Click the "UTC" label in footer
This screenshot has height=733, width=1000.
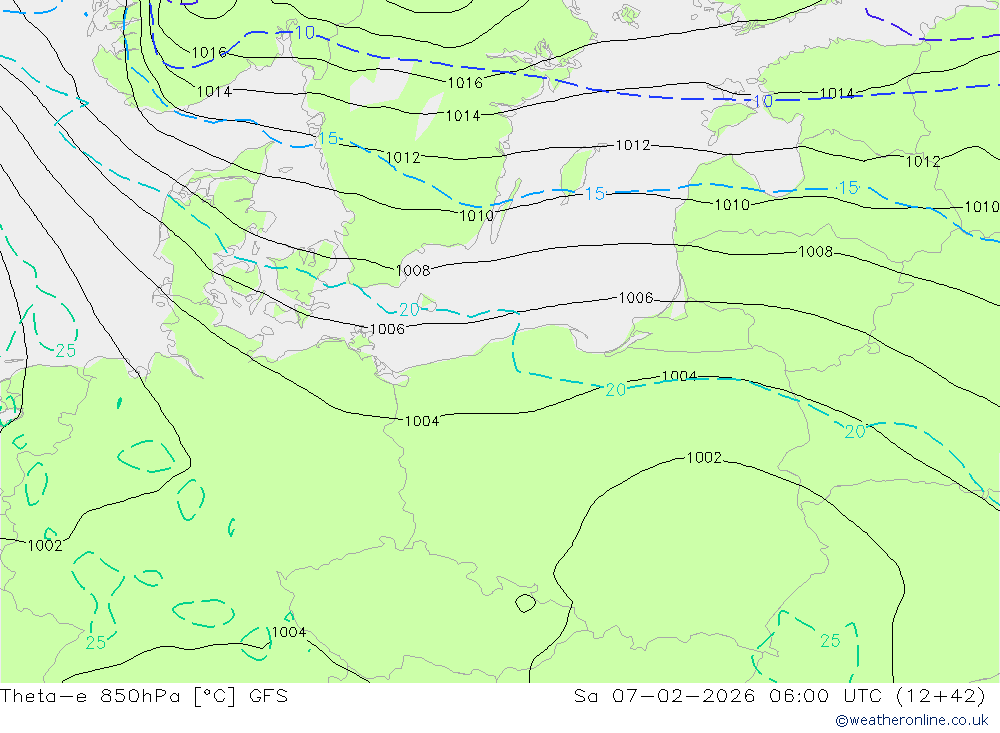863,695
